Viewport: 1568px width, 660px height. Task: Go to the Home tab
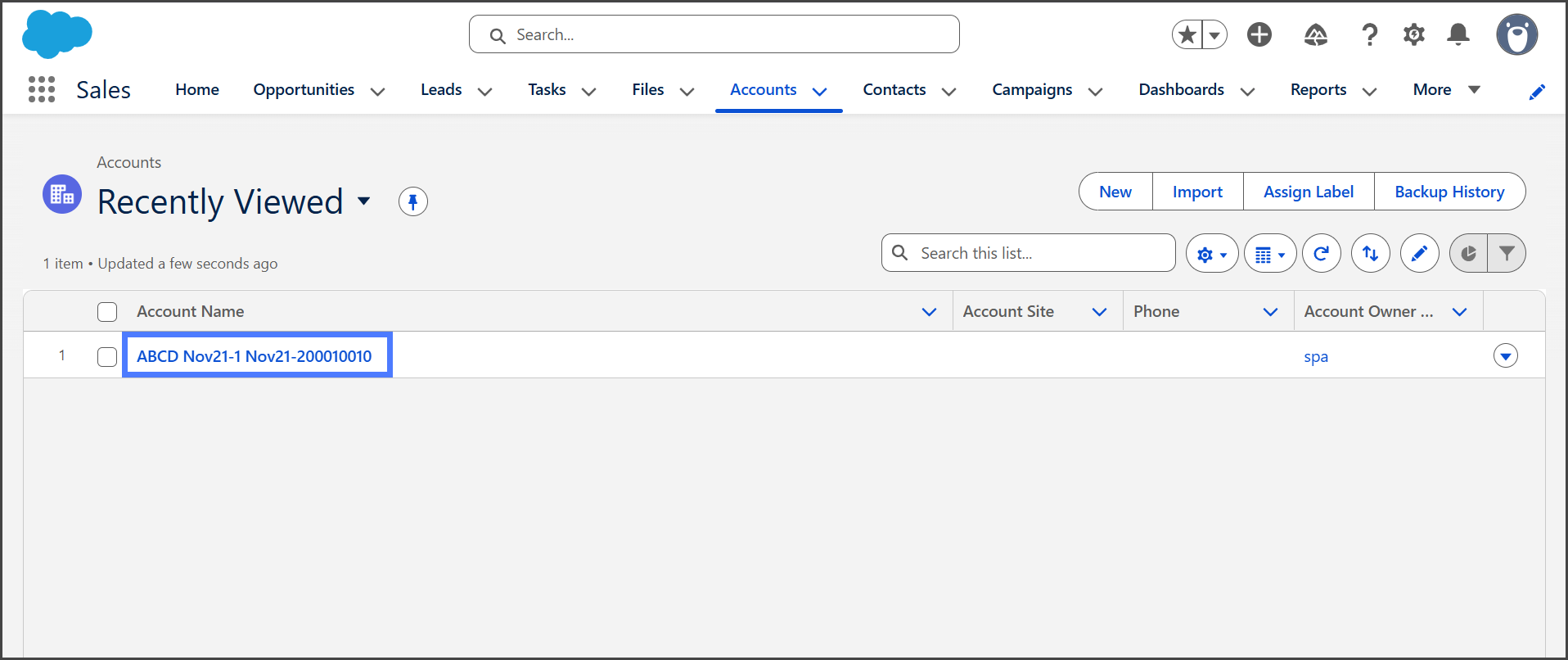[x=197, y=90]
